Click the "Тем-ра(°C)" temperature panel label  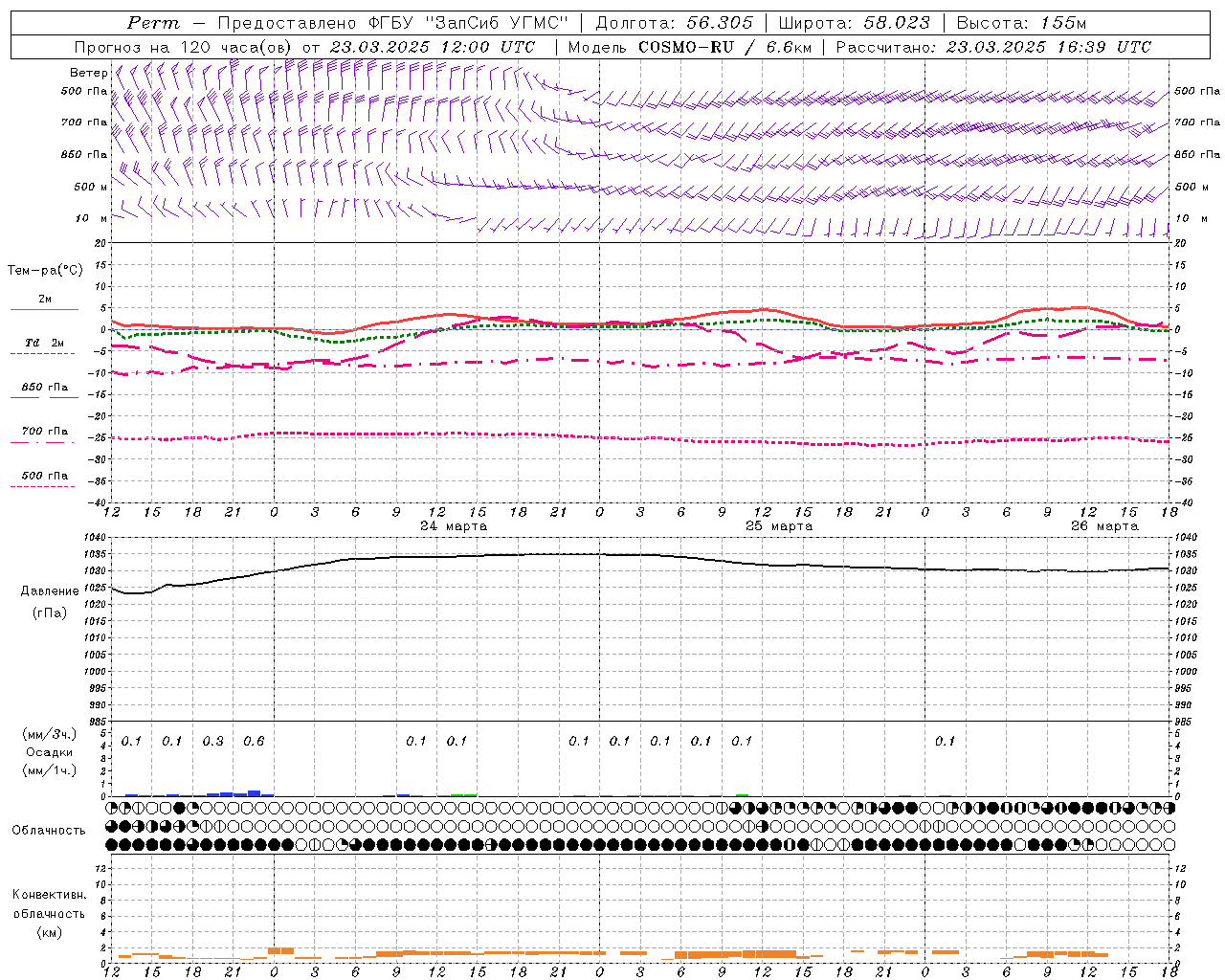45,271
